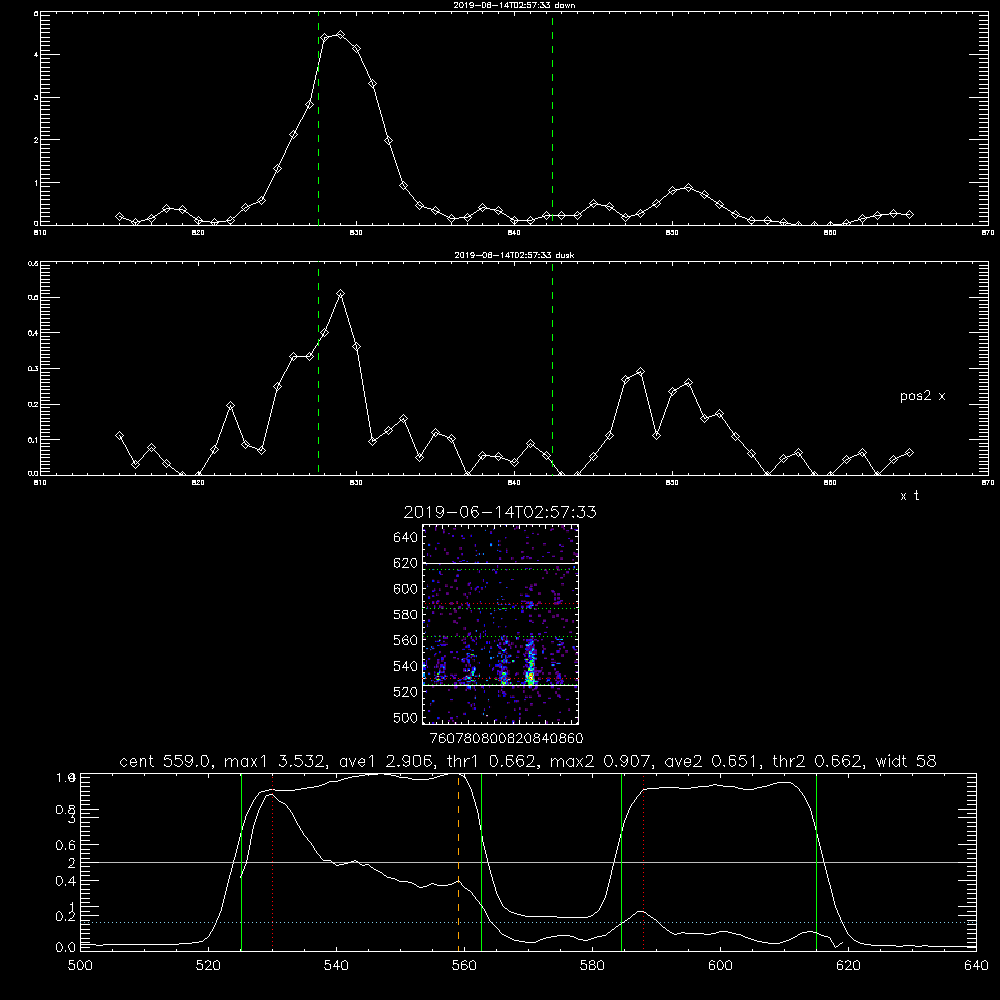This screenshot has height=1000, width=1000.
Task: Select the 'ave2 0.651' statistic
Action: click(710, 761)
